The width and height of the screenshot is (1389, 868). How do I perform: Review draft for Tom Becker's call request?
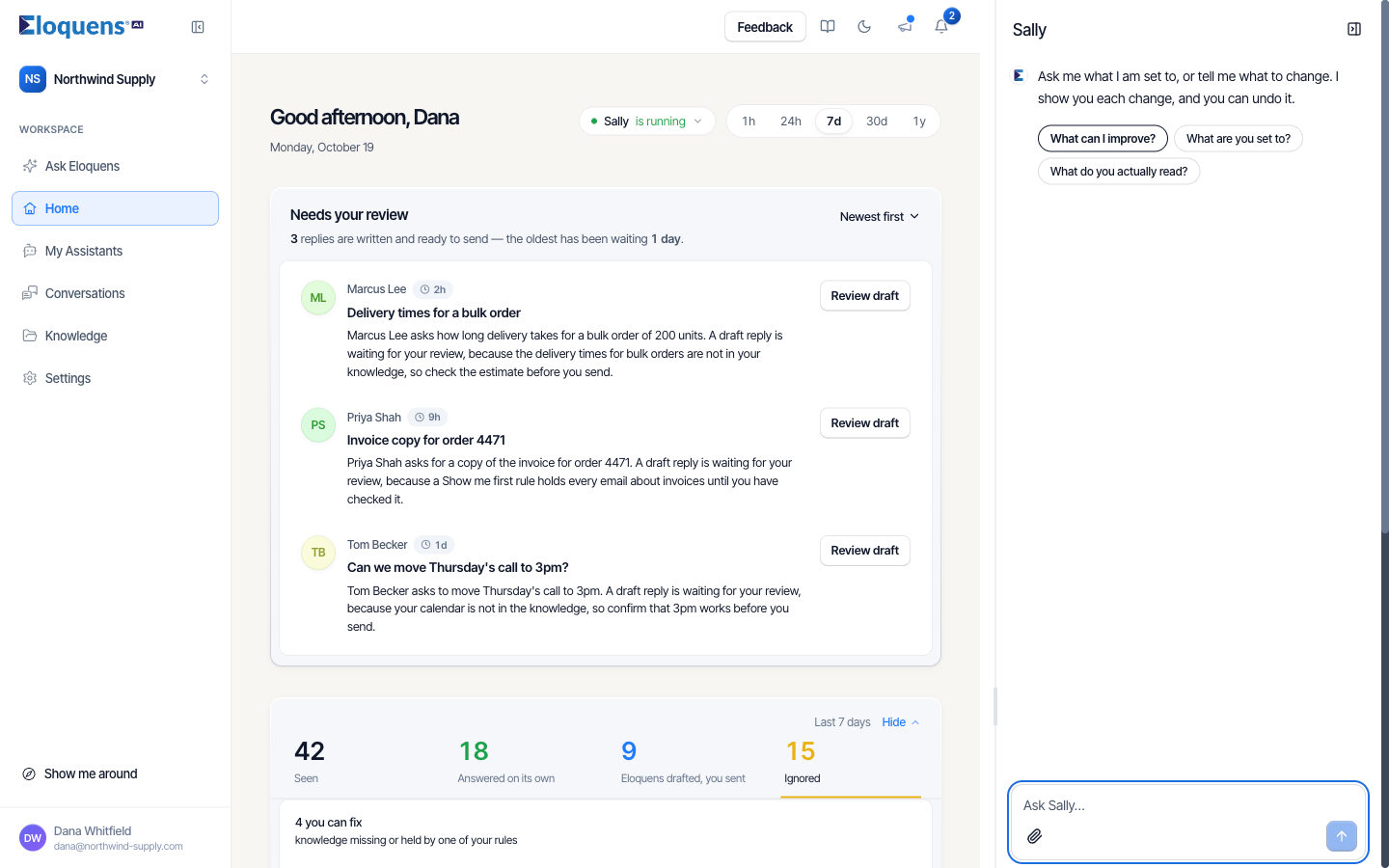[865, 551]
